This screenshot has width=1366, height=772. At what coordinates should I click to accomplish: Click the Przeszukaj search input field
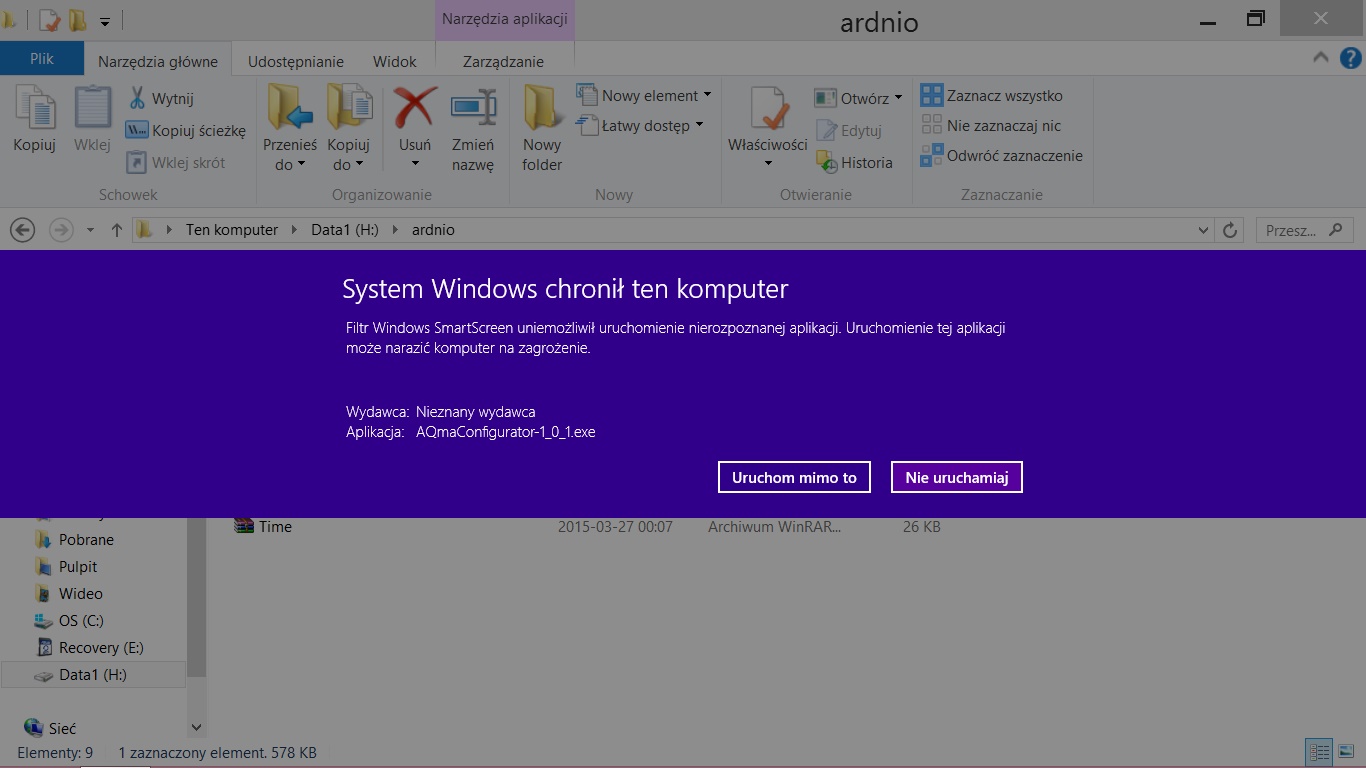coord(1294,230)
